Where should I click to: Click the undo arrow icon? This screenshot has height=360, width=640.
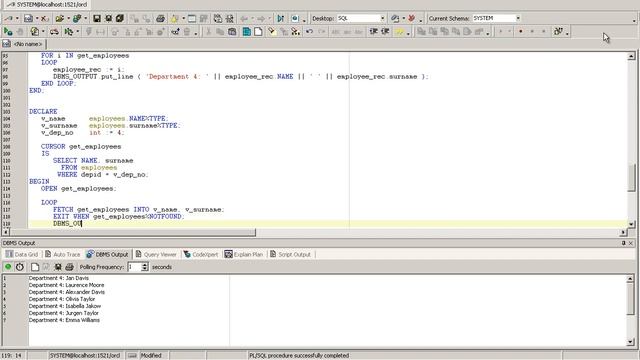click(x=309, y=31)
